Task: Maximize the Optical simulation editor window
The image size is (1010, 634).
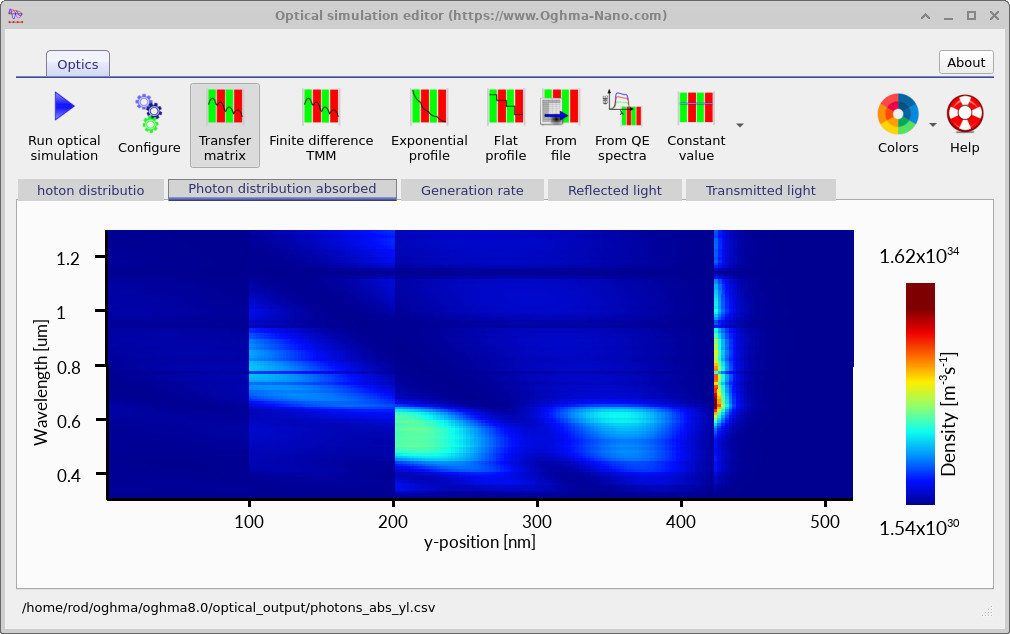Action: (971, 16)
